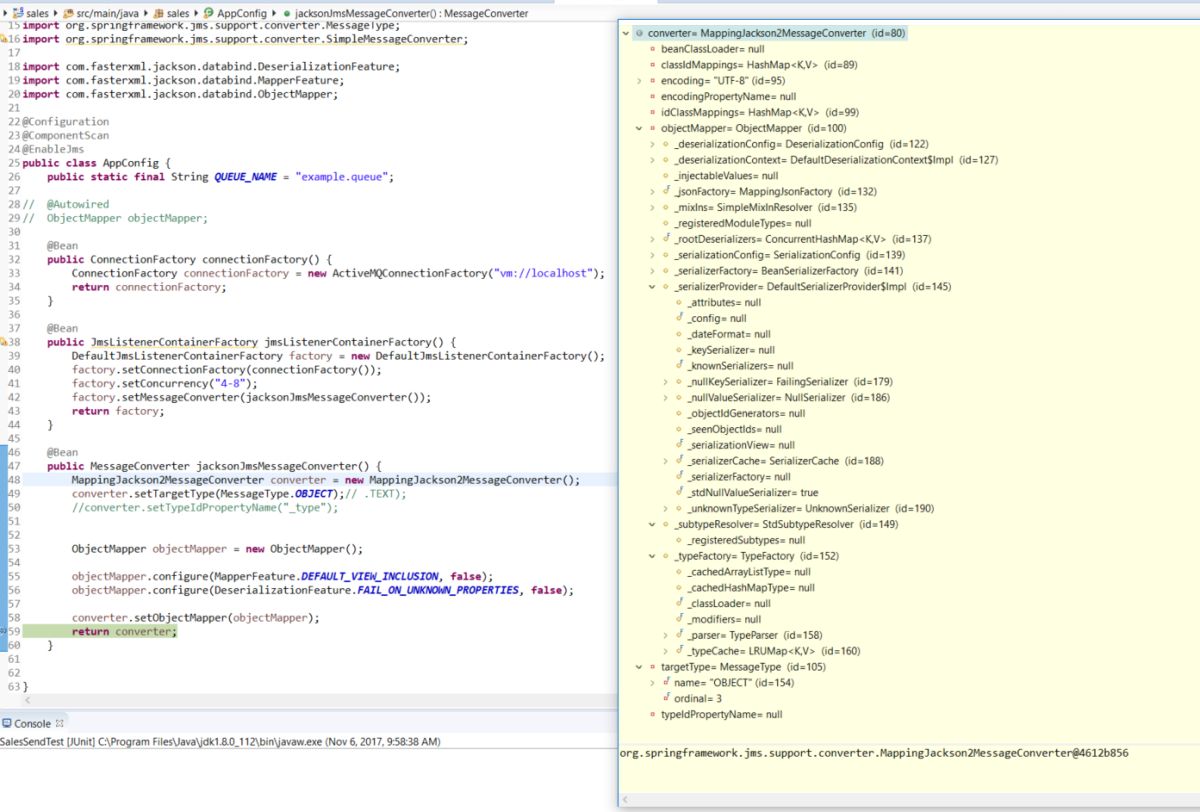This screenshot has width=1200, height=812.
Task: Click the instruction pointer marker at line 59
Action: (3, 632)
